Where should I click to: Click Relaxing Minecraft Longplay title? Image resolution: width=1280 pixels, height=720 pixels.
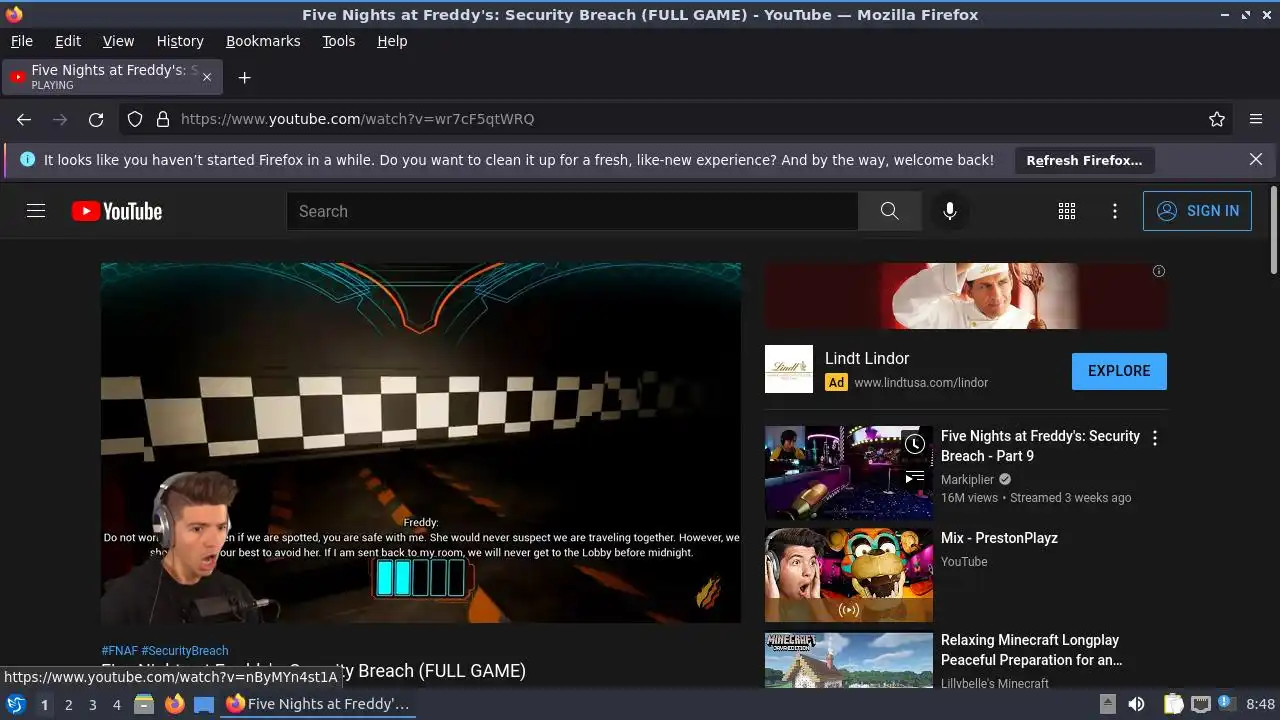(x=1032, y=650)
